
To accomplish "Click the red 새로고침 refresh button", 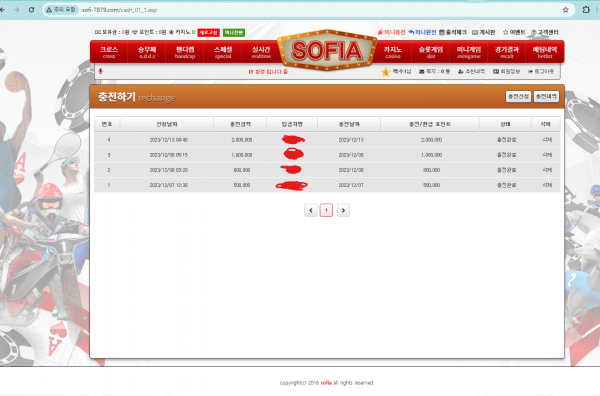I will tap(209, 33).
